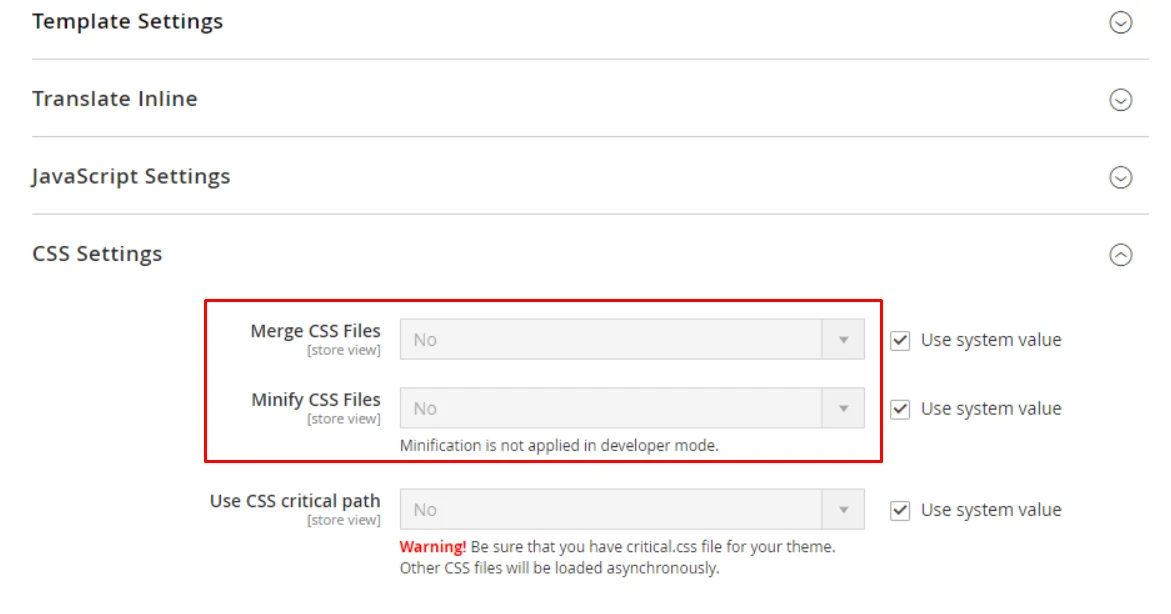Uncheck Use system value for Minify CSS Files
This screenshot has height=614, width=1171.
[899, 409]
